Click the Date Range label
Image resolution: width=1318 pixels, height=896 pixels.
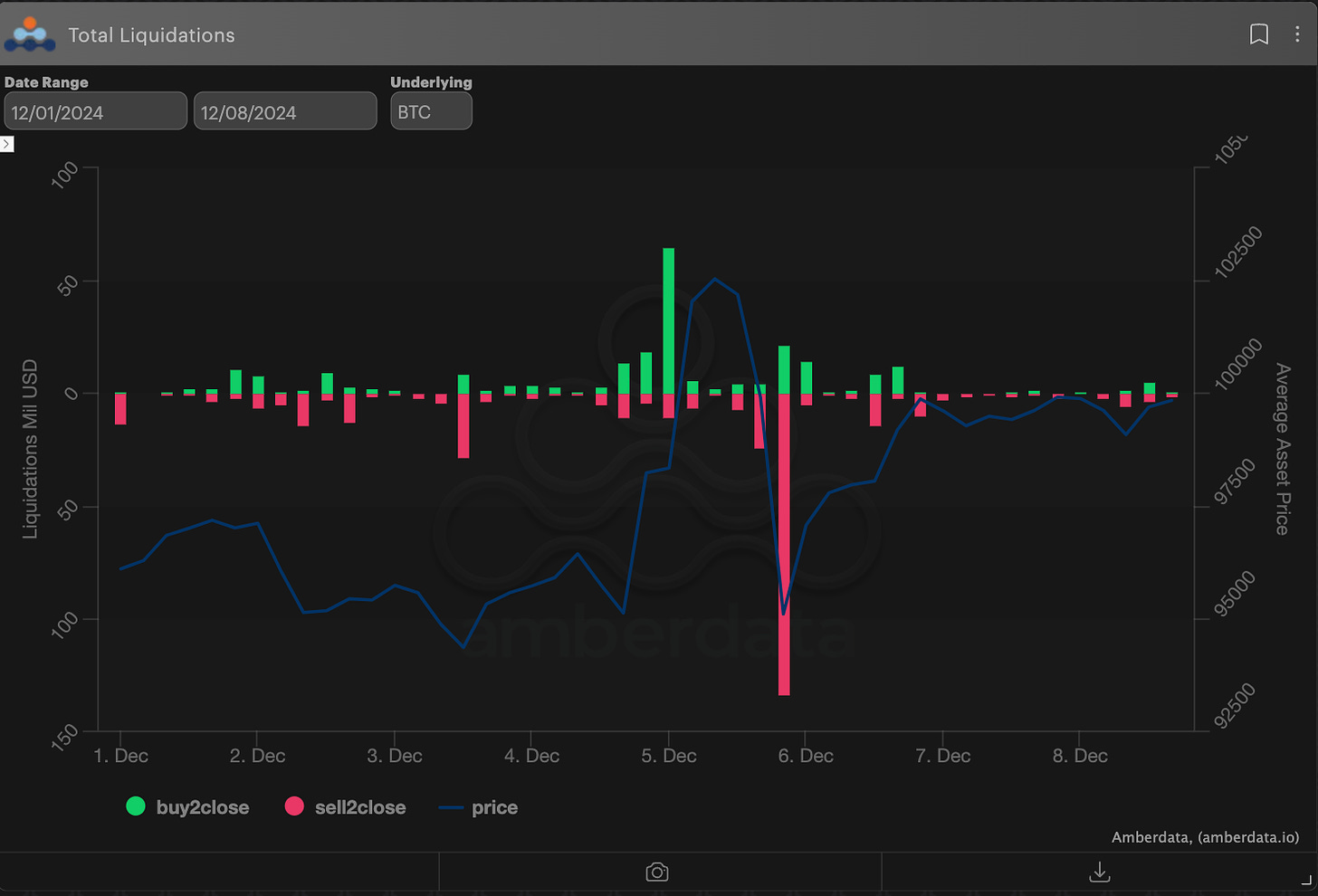click(46, 82)
